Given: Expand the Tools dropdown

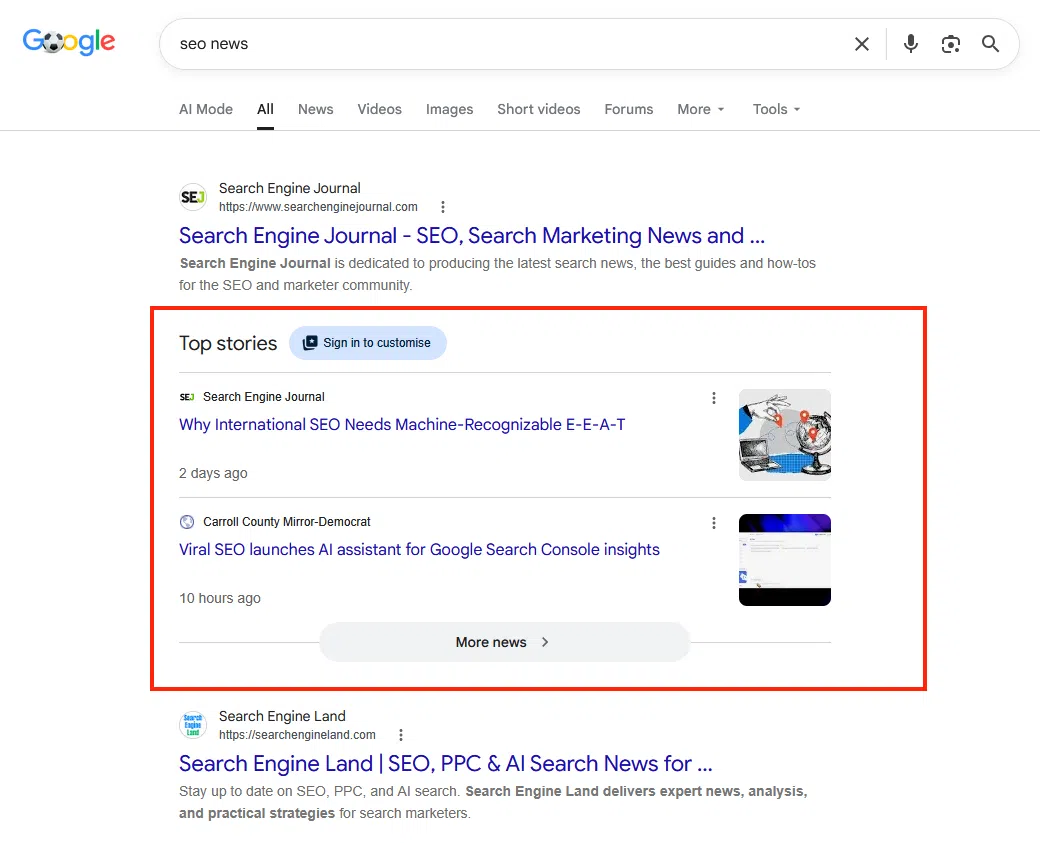Looking at the screenshot, I should (x=777, y=109).
